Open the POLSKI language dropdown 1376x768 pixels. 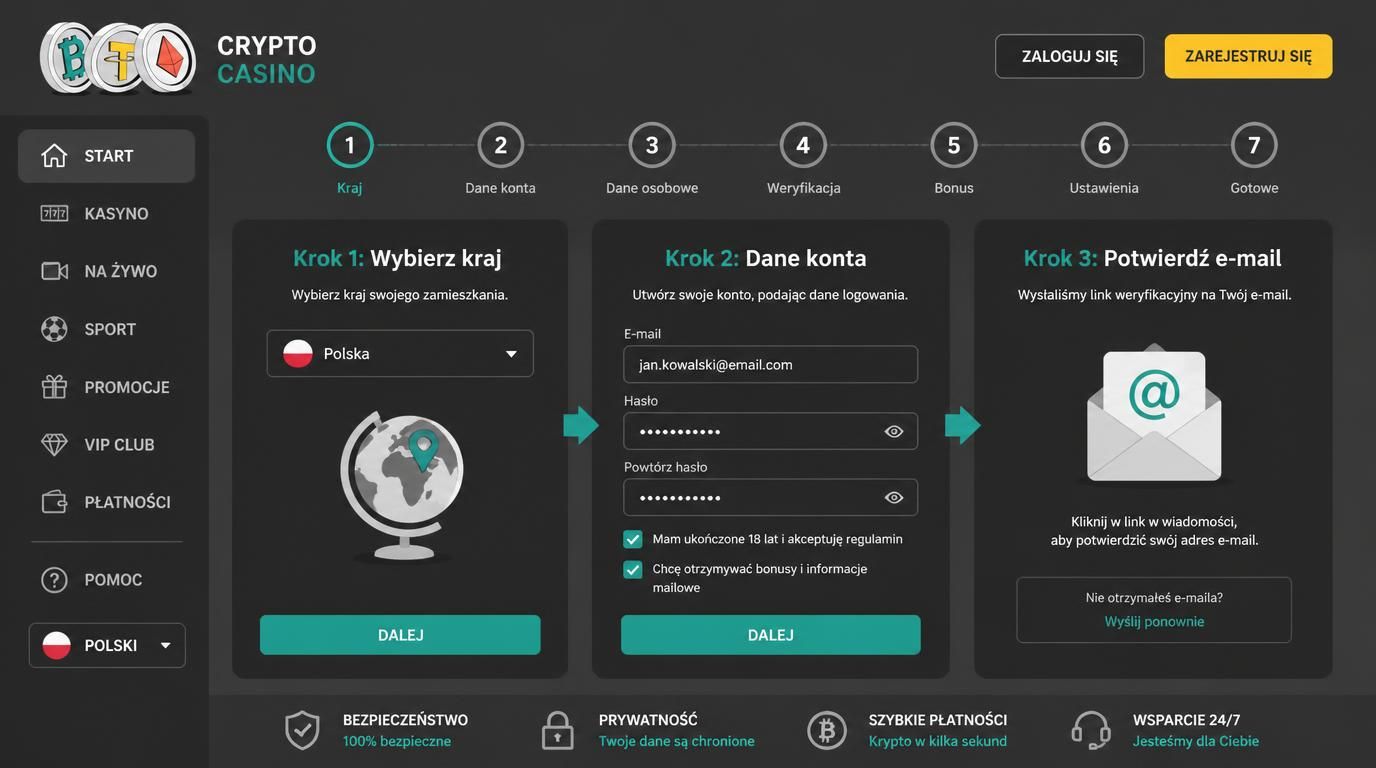[x=107, y=645]
